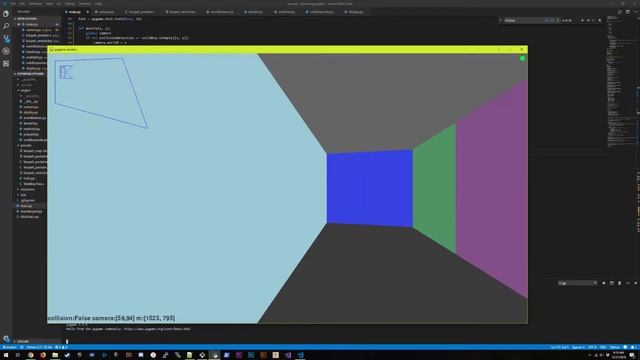Open the Manage gear in activity bar

[x=6, y=338]
